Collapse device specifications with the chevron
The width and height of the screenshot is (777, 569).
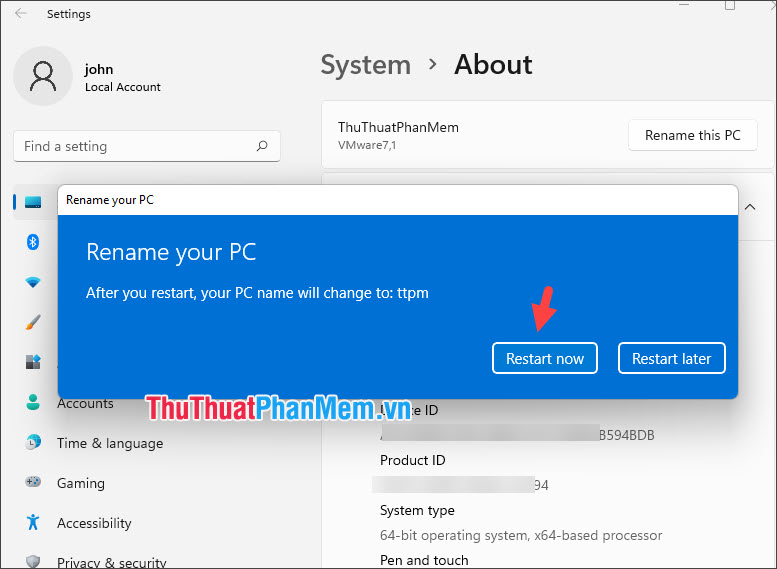750,207
